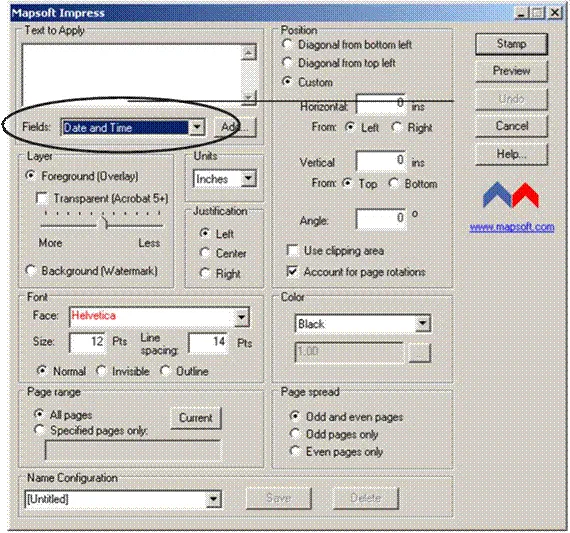This screenshot has height=533, width=570.
Task: Click the transparency More/Less slider thumb
Action: pos(104,223)
